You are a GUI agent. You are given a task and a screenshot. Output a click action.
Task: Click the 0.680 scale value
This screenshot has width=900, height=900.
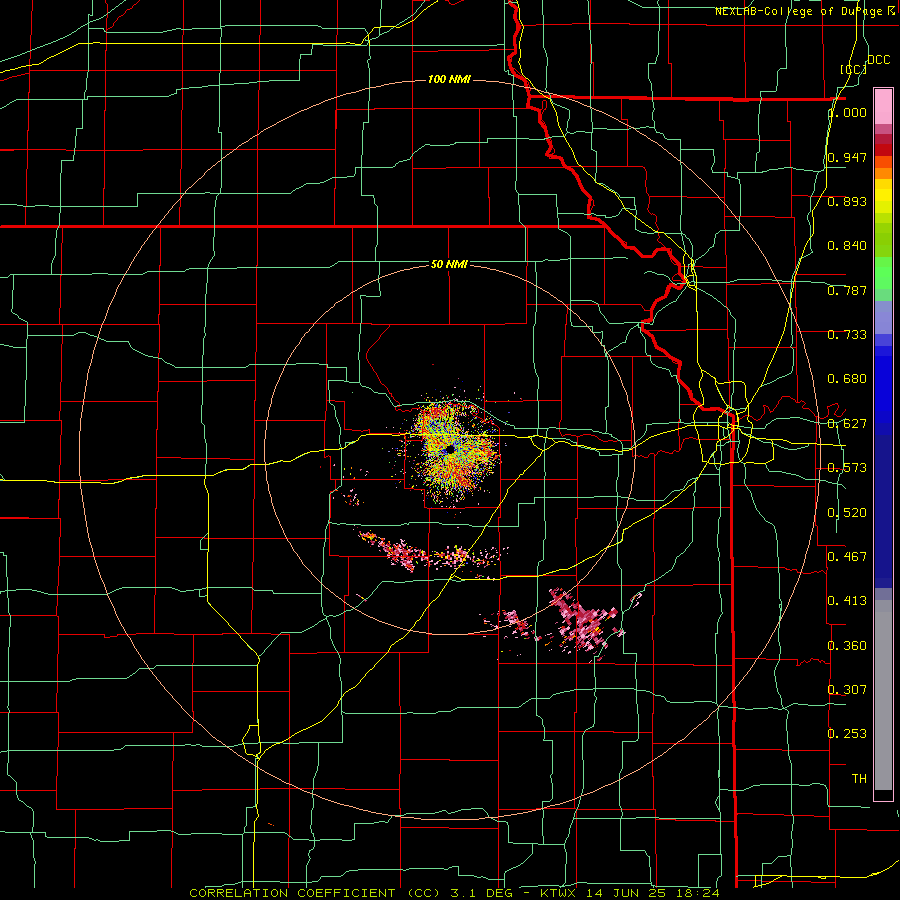tap(848, 379)
